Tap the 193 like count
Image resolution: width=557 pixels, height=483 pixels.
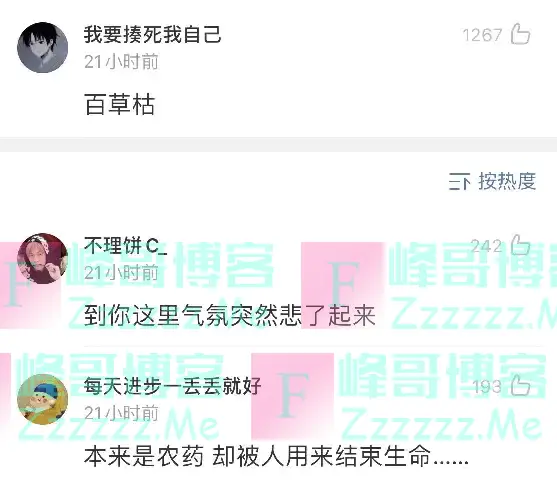pos(487,387)
